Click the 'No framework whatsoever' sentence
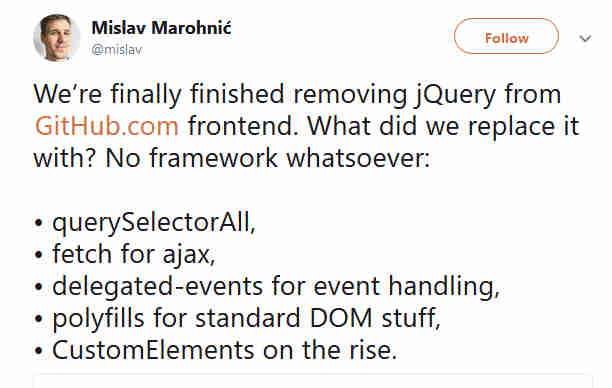 268,158
